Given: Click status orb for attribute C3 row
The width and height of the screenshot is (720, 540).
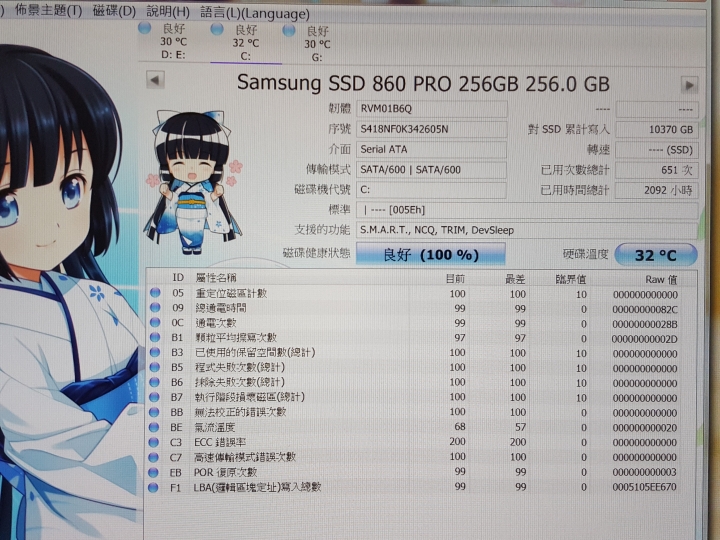Looking at the screenshot, I should (154, 442).
